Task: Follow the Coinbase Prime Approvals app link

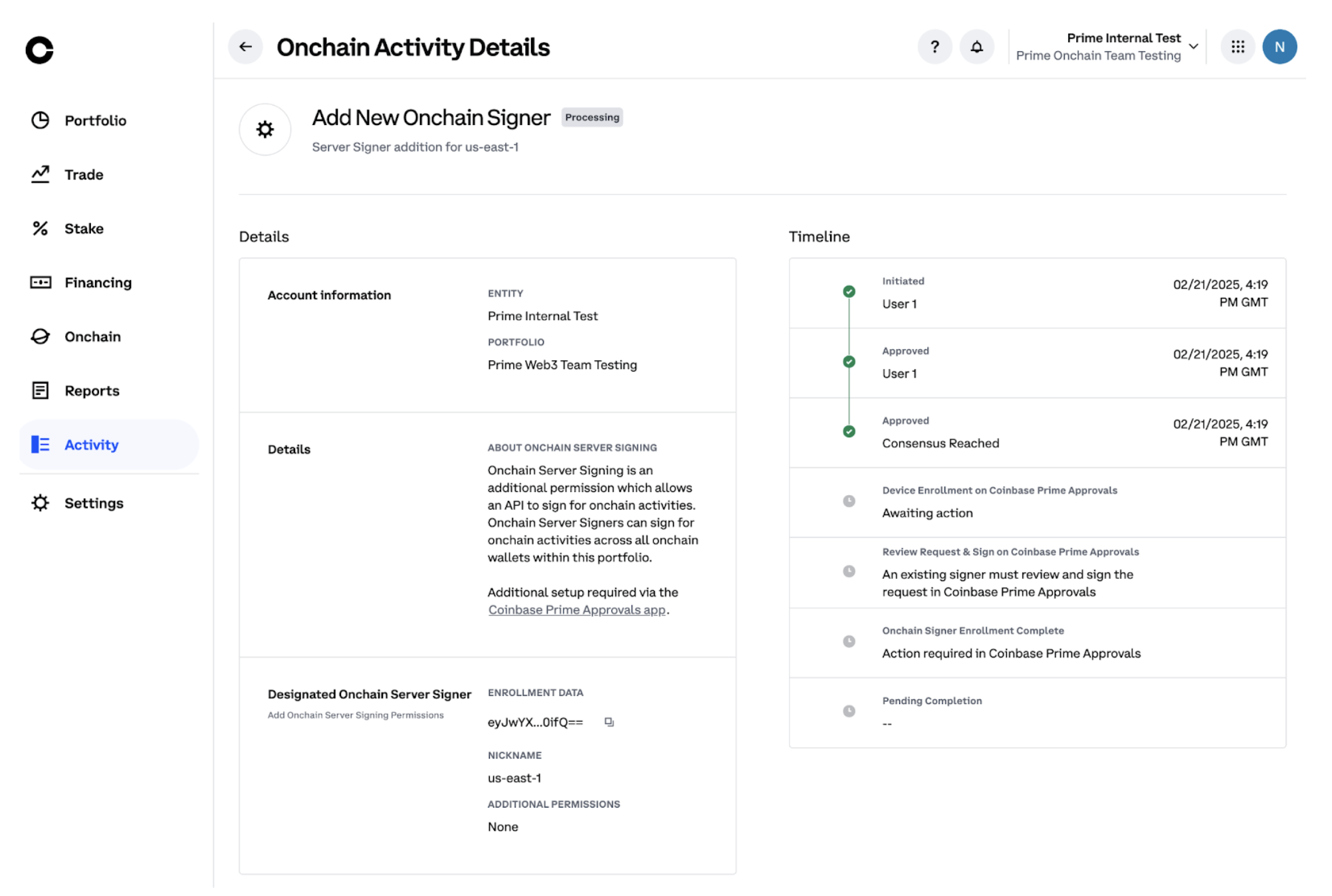Action: coord(576,610)
